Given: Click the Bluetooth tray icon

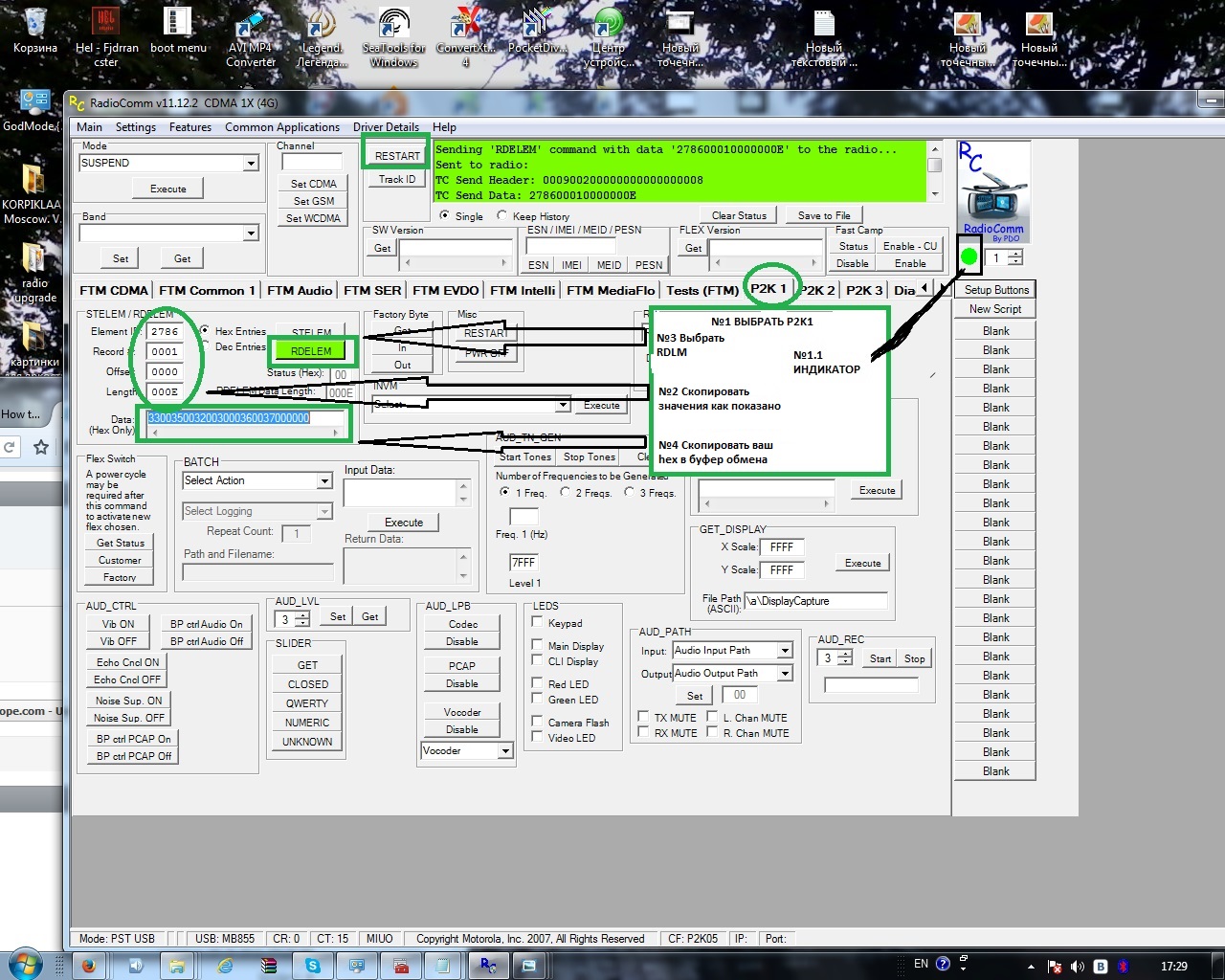Looking at the screenshot, I should [1124, 967].
